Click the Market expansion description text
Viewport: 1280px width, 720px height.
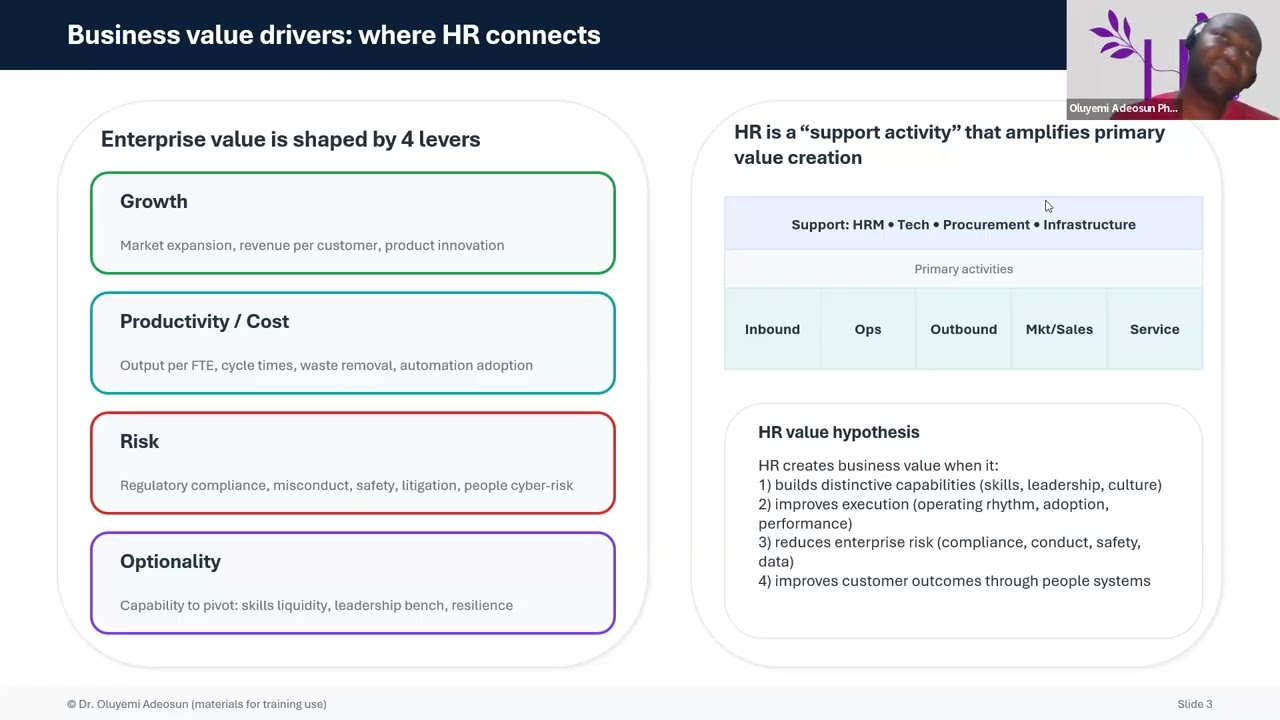click(312, 245)
